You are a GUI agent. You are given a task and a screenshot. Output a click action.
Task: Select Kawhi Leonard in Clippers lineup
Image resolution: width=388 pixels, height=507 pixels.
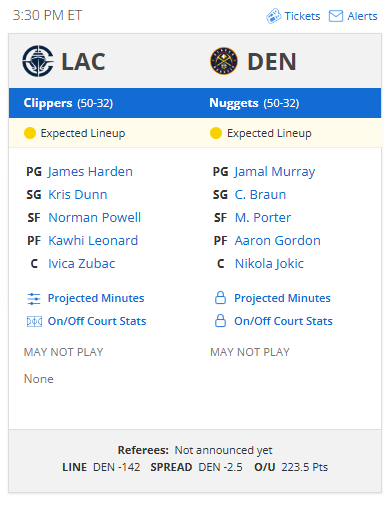click(93, 241)
